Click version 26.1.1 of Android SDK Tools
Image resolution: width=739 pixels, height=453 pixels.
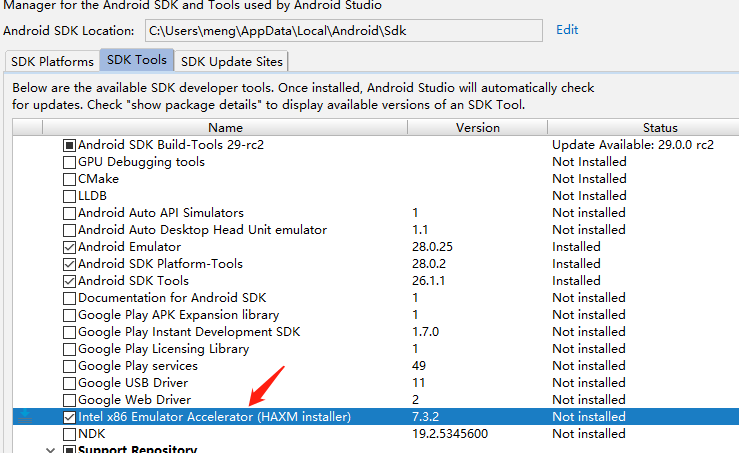(x=428, y=280)
